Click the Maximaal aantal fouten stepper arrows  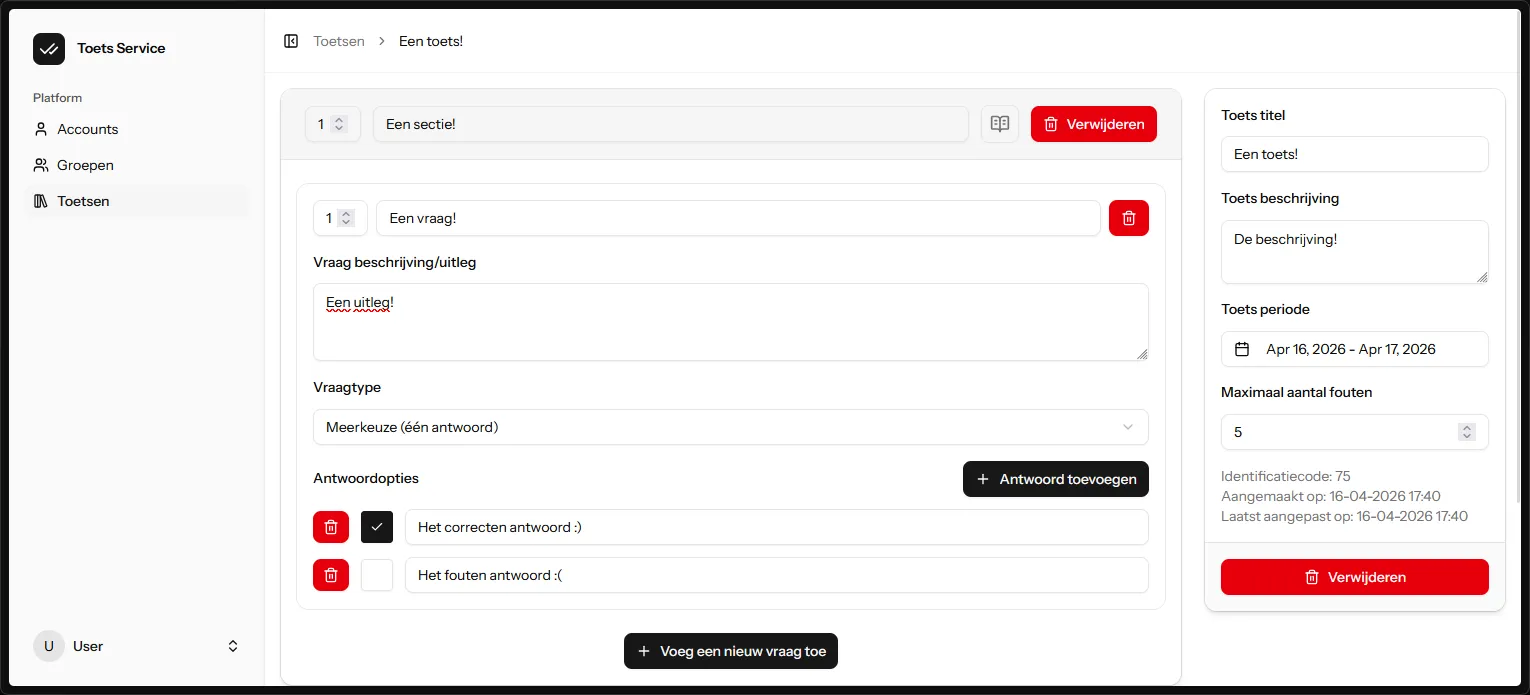1467,432
